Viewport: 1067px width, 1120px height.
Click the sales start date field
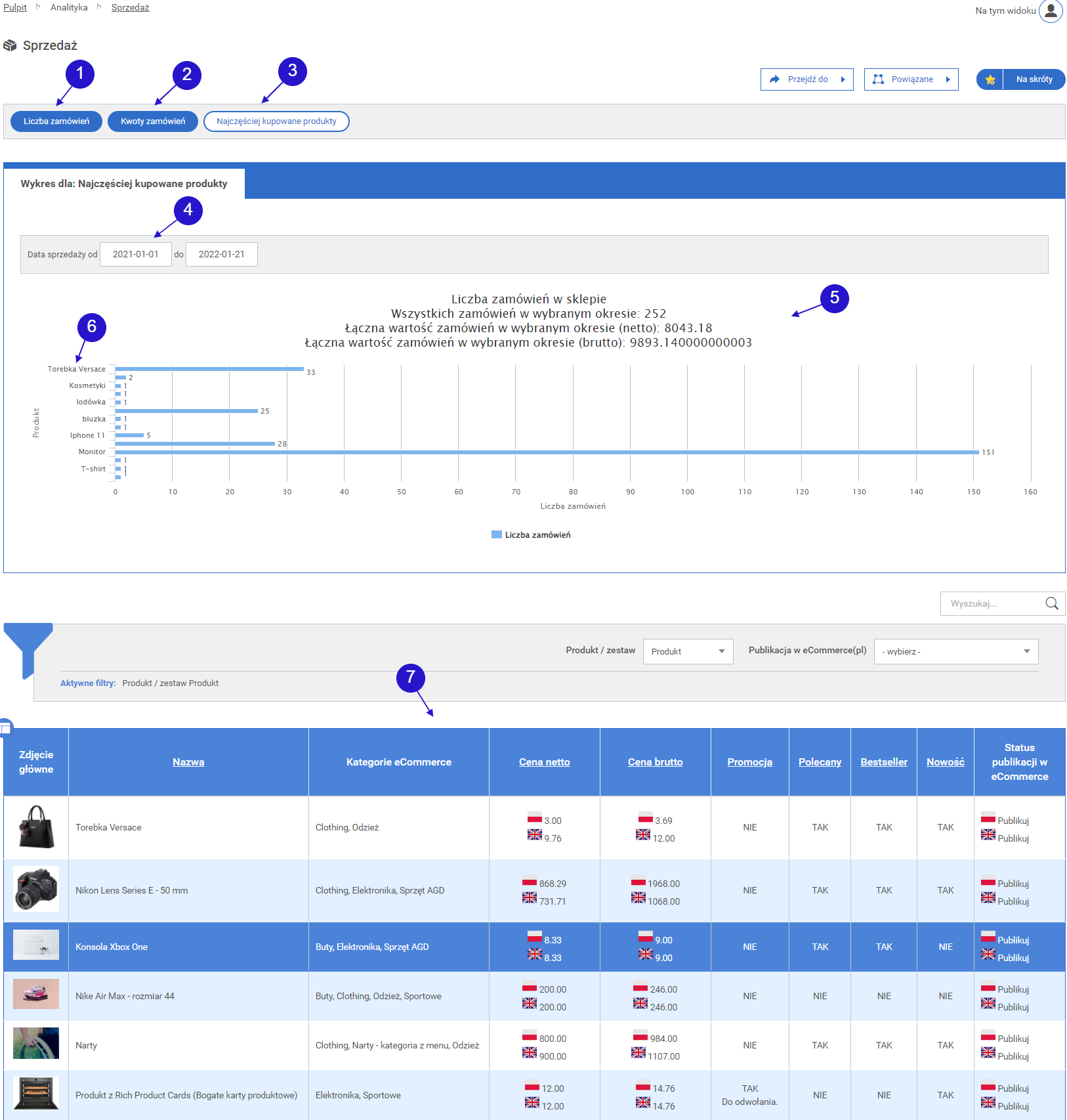pyautogui.click(x=135, y=254)
